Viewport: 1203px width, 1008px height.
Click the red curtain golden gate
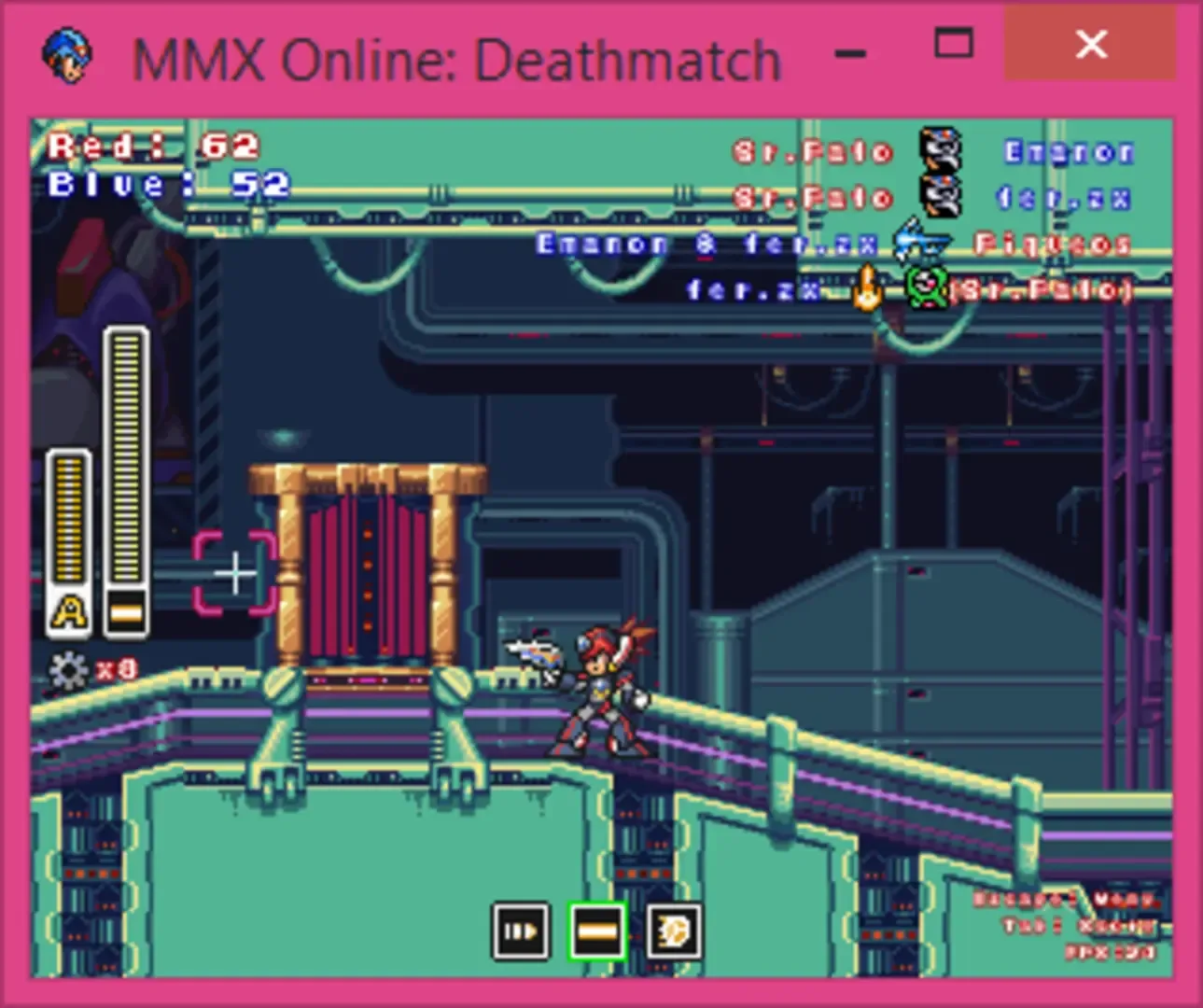tap(368, 569)
